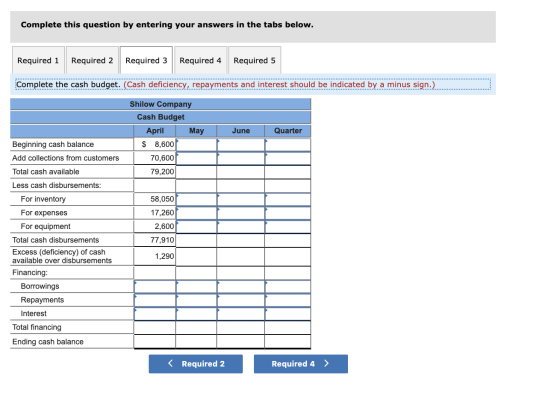The image size is (560, 399).
Task: Click May Borrowings field
Action: coord(196,286)
